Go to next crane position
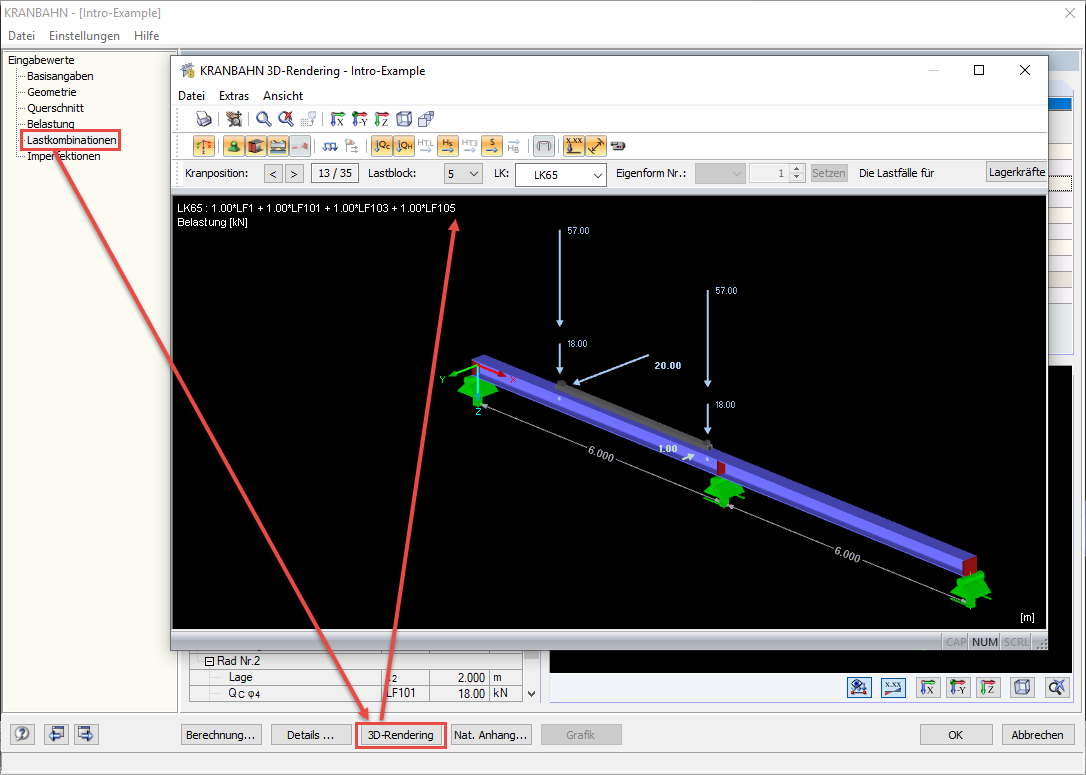 pos(294,174)
